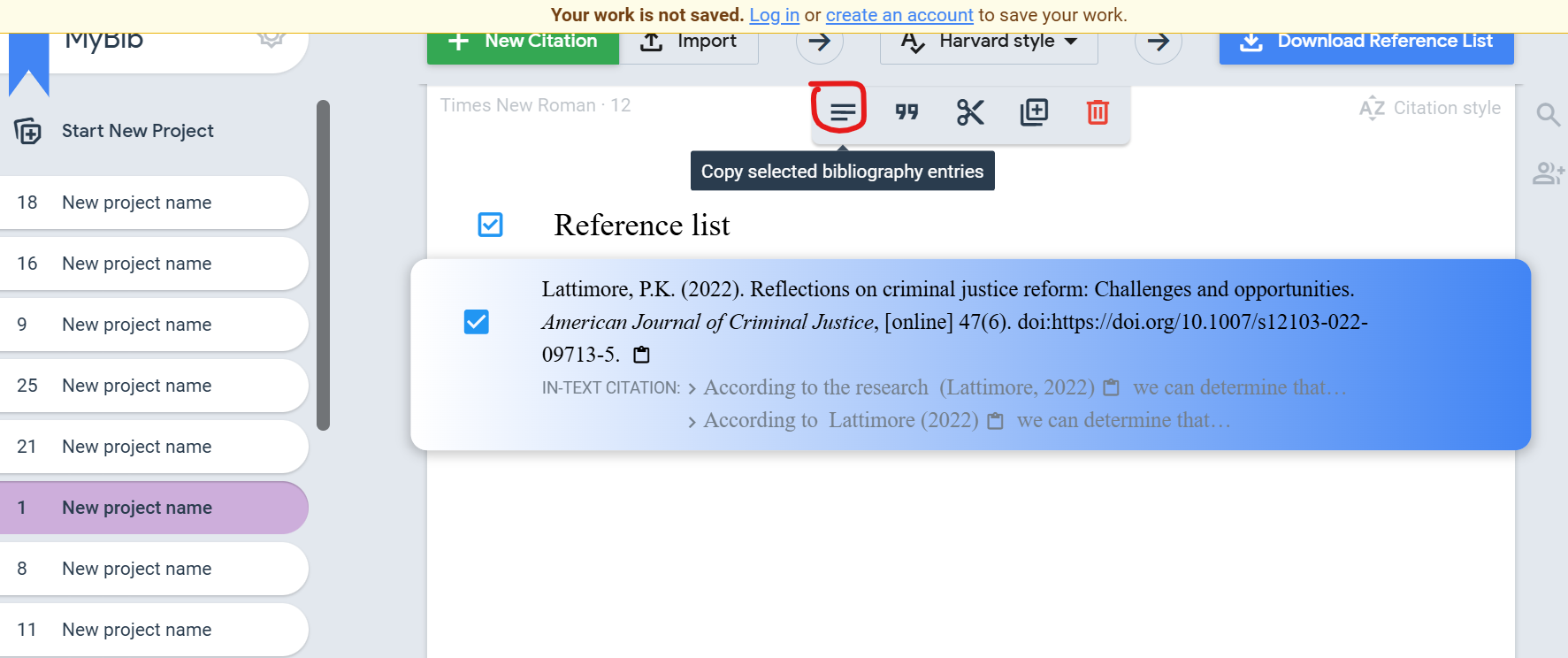Screen dimensions: 1568x658
Task: Click the quotation marks in-text citation icon
Action: click(906, 112)
